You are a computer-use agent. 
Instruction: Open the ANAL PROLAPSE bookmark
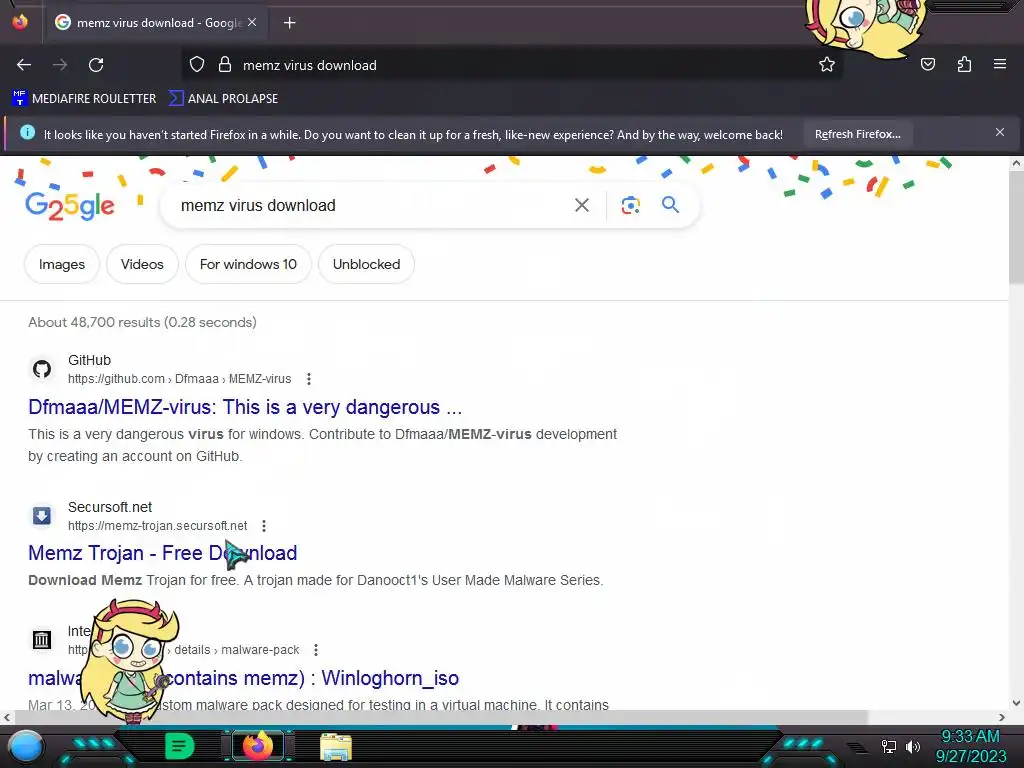223,99
